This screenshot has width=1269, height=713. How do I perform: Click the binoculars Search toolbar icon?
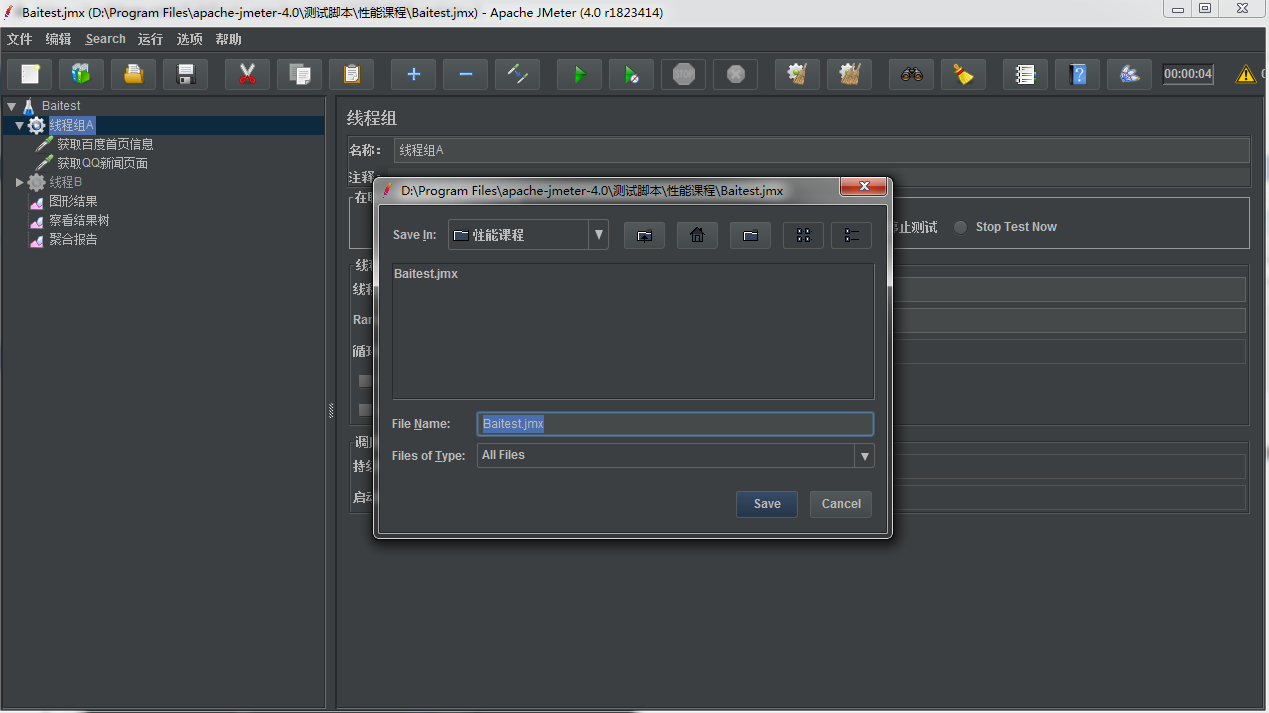point(911,74)
